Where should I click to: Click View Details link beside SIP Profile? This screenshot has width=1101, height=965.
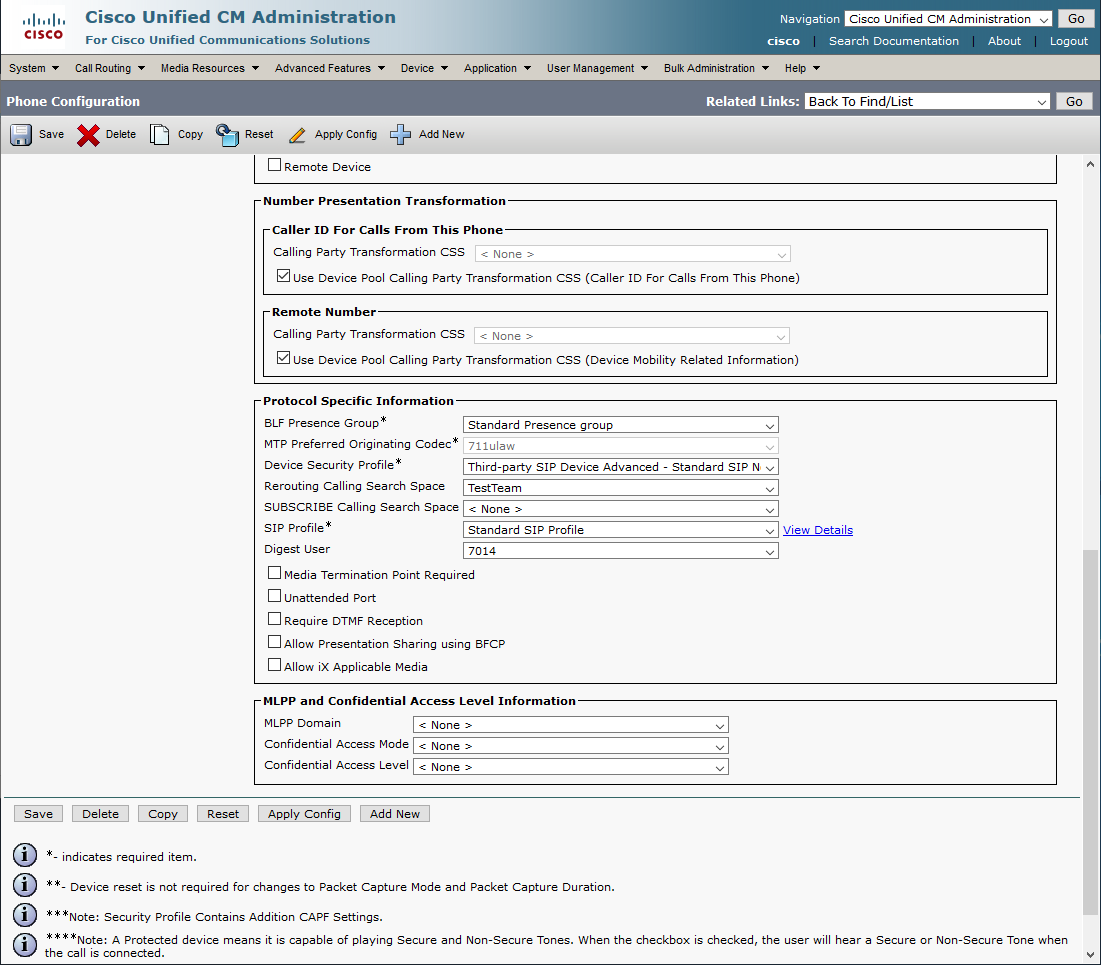[818, 530]
